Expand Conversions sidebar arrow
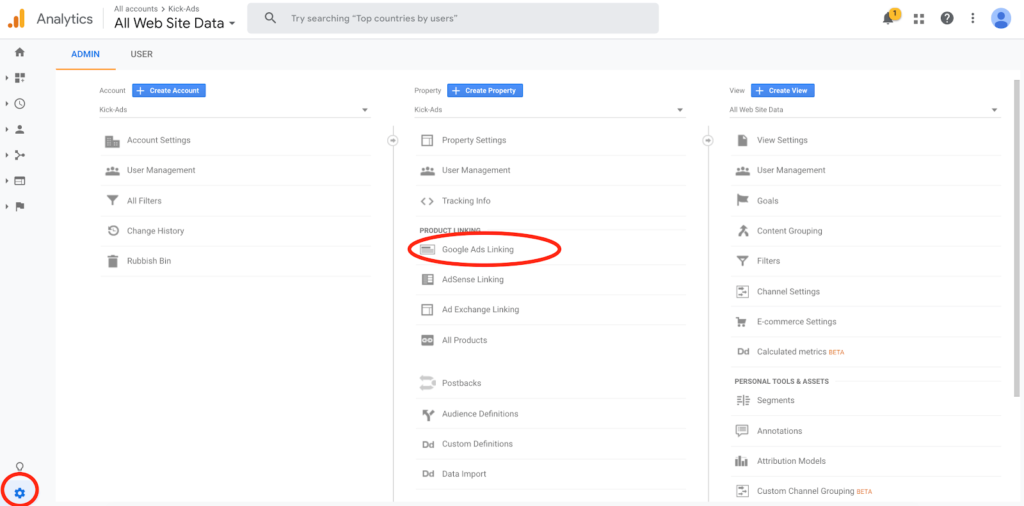 [x=7, y=206]
